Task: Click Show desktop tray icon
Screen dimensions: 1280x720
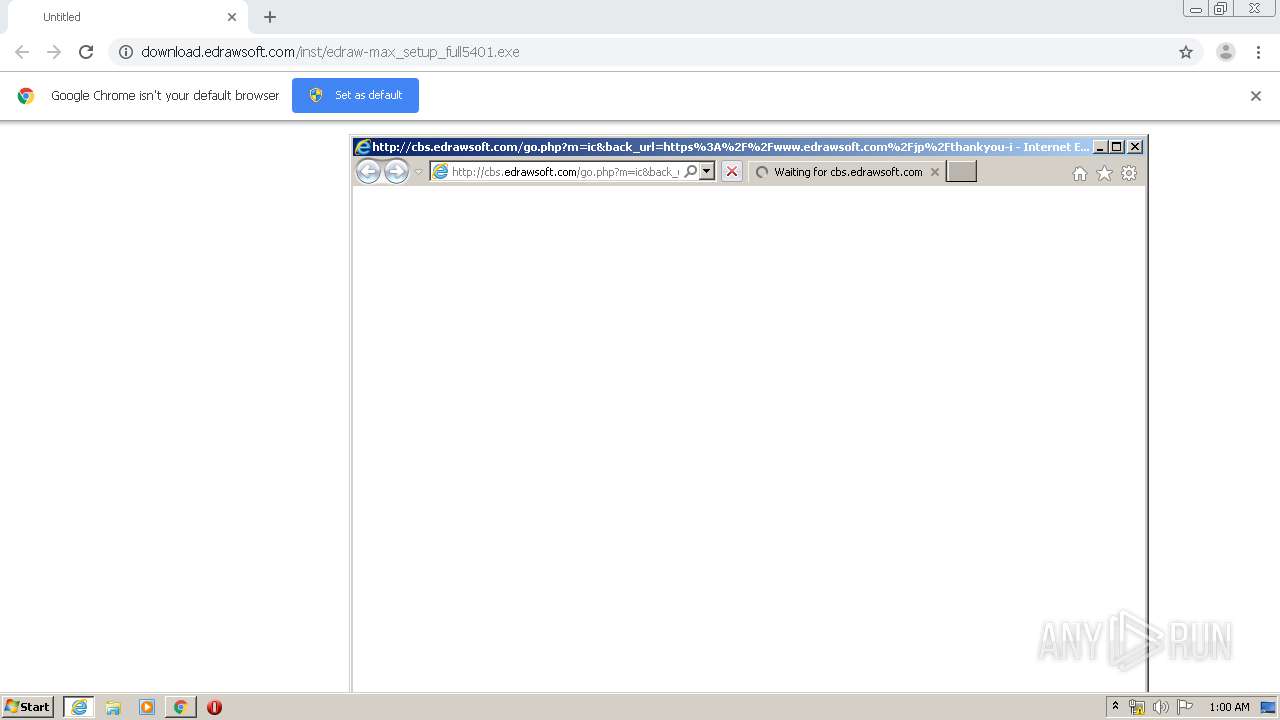Action: [1268, 707]
